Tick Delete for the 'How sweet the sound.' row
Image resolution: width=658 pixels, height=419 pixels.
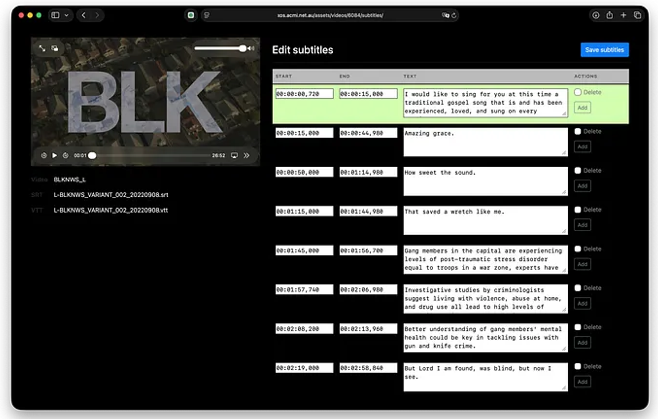[x=578, y=170]
